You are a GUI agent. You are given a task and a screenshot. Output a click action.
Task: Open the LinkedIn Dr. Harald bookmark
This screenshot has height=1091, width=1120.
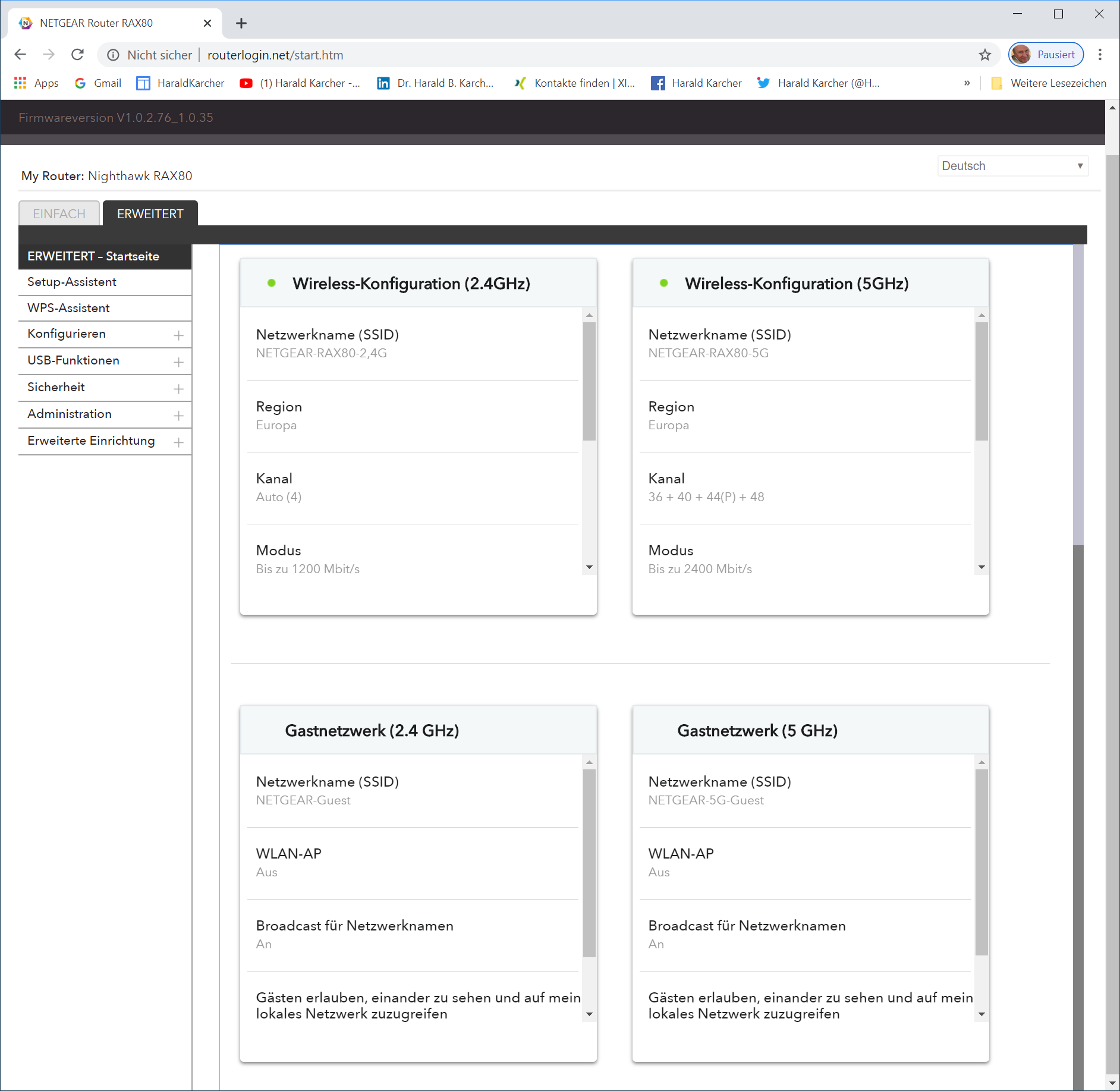coord(435,83)
